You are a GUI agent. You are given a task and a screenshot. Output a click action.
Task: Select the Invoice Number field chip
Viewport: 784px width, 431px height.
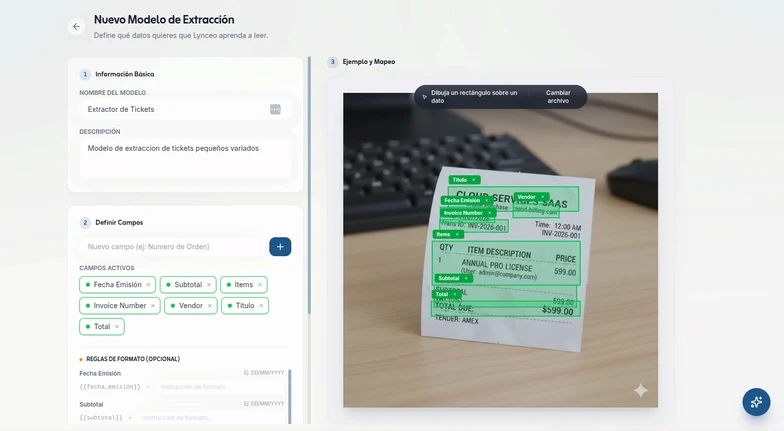[x=120, y=306]
